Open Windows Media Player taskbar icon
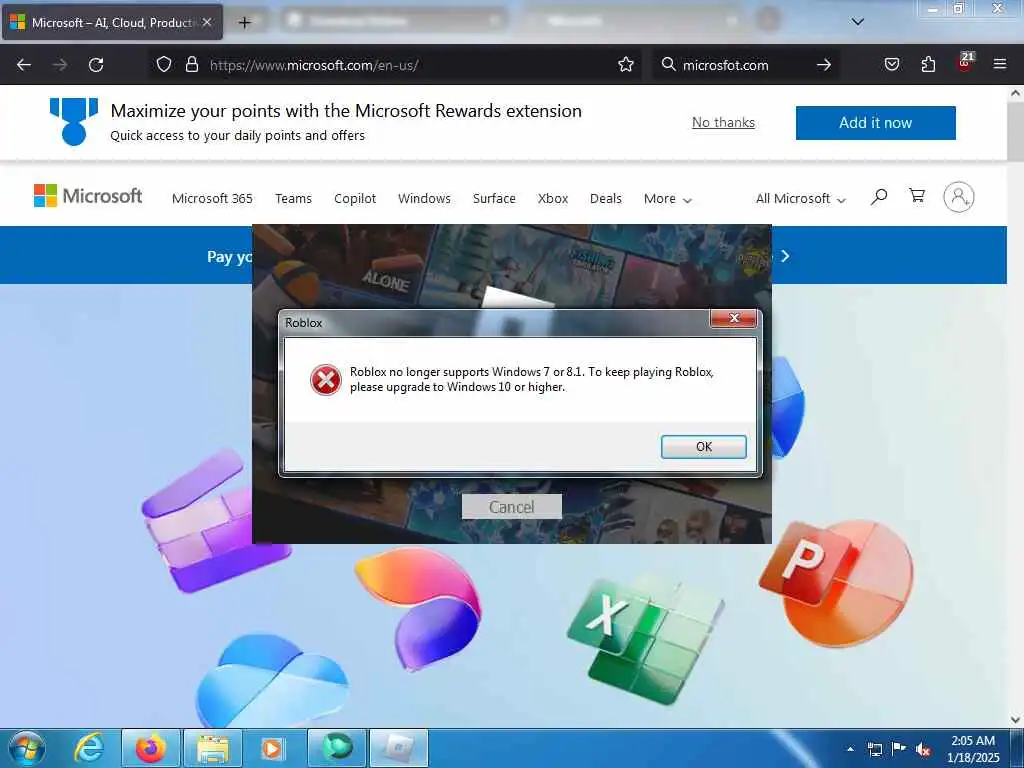This screenshot has height=768, width=1024. [272, 748]
